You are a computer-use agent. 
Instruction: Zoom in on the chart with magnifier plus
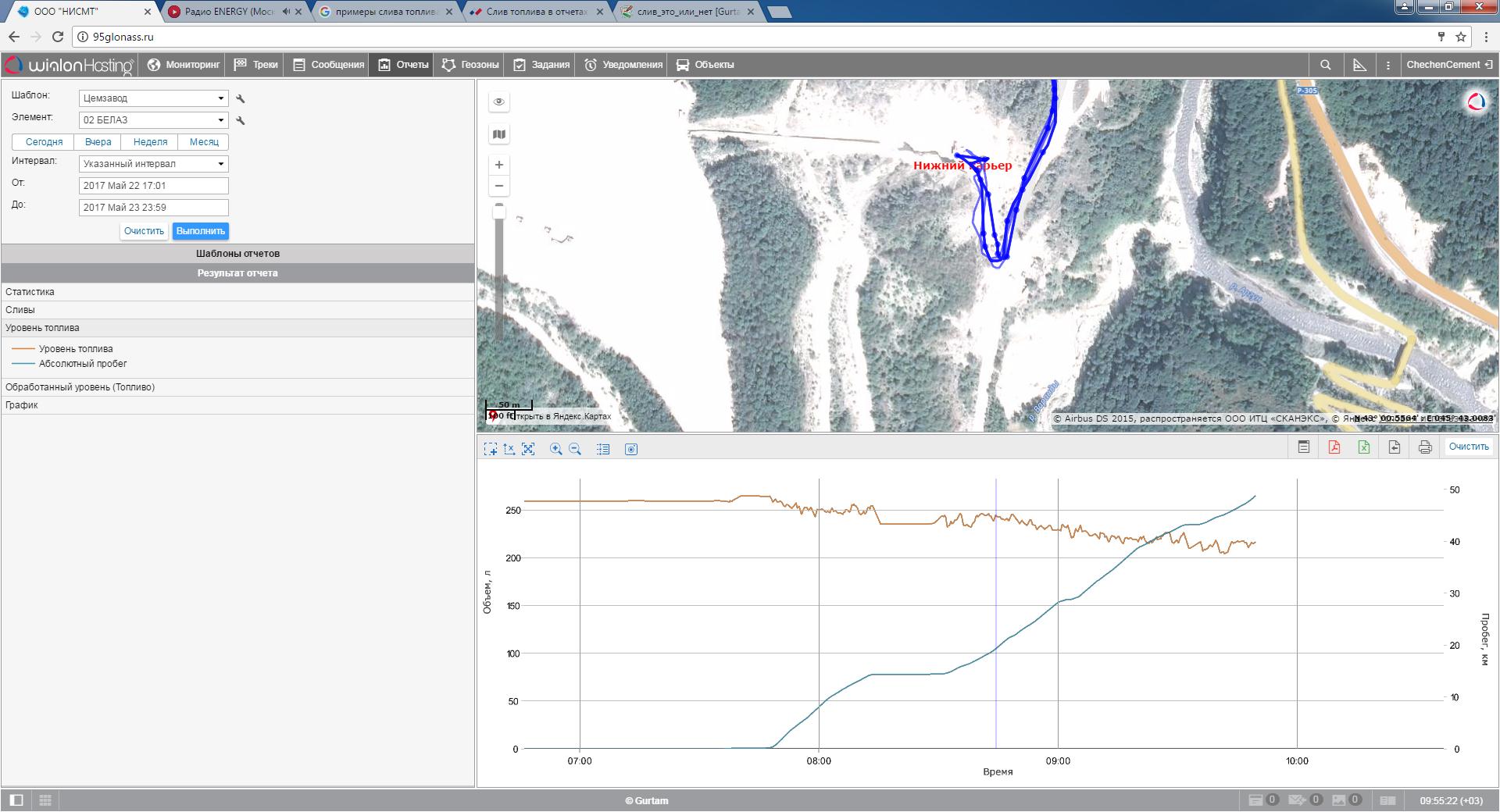(x=556, y=449)
